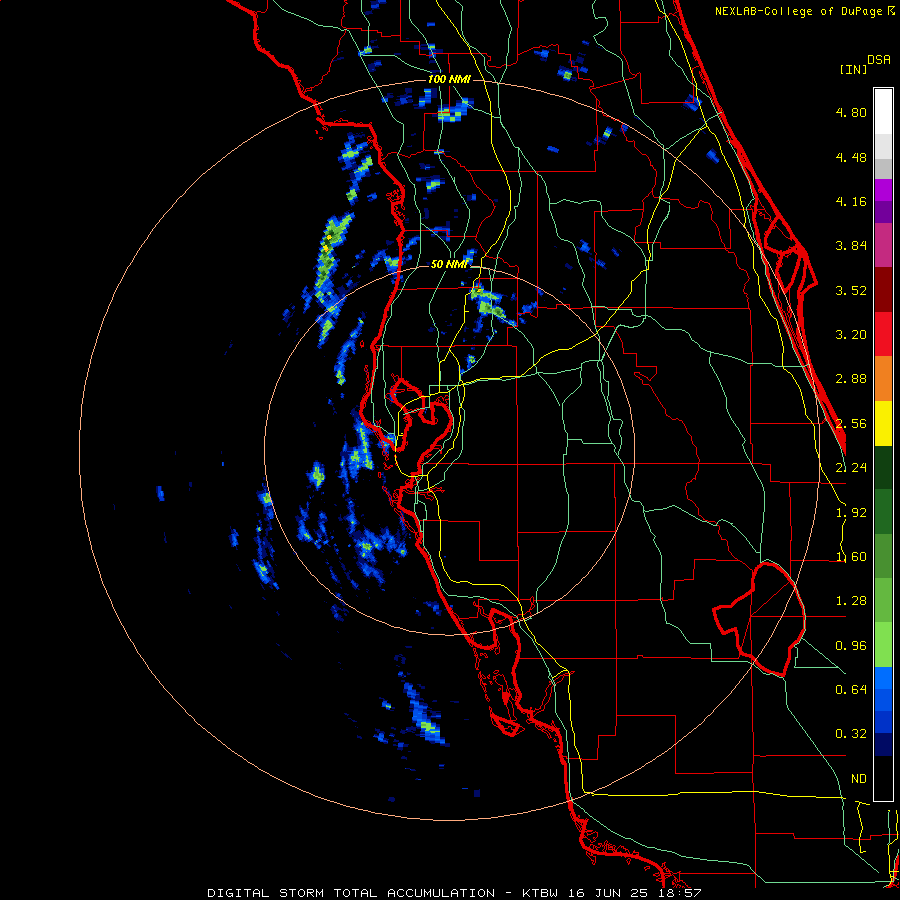This screenshot has height=900, width=900.
Task: Click the ND legend label
Action: tap(859, 779)
